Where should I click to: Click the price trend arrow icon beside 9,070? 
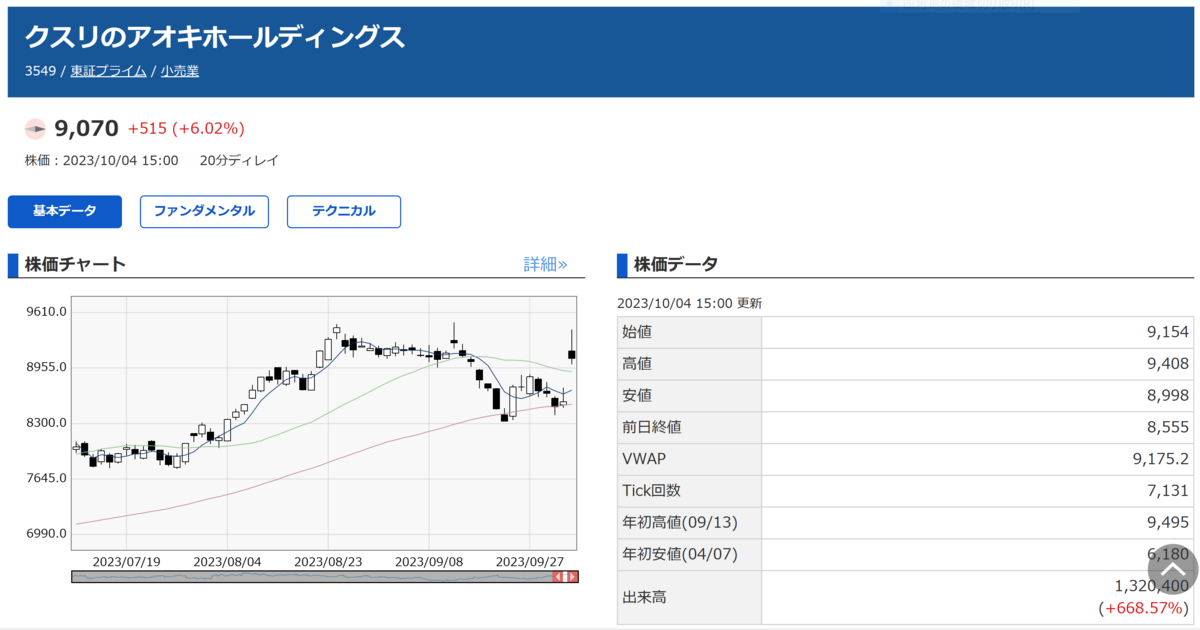click(x=35, y=128)
